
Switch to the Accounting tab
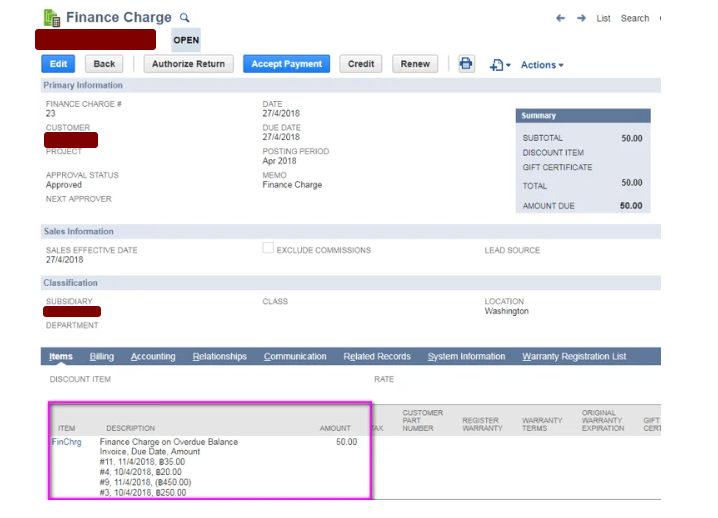pos(153,356)
